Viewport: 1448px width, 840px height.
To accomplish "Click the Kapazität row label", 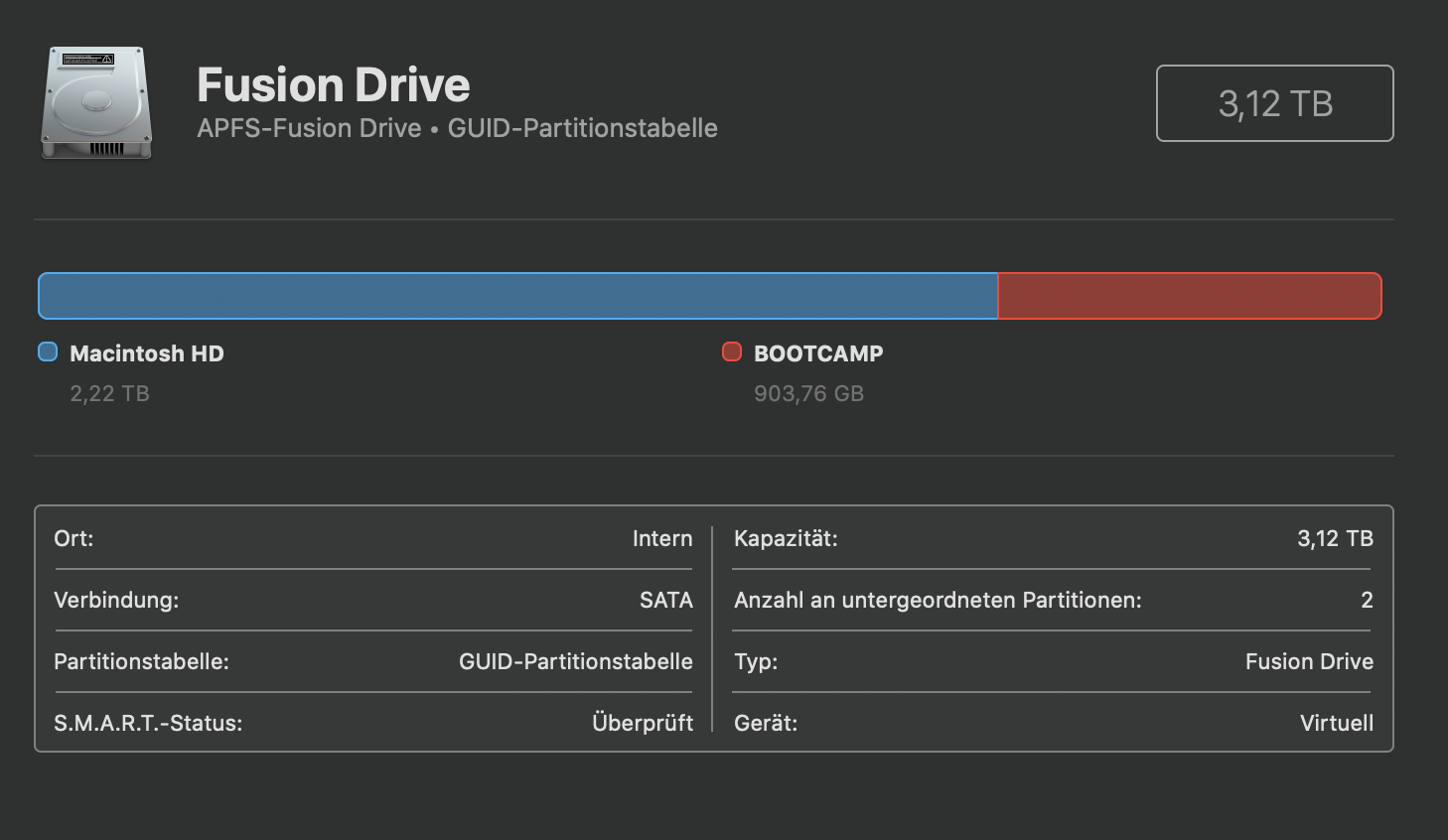I will coord(786,538).
